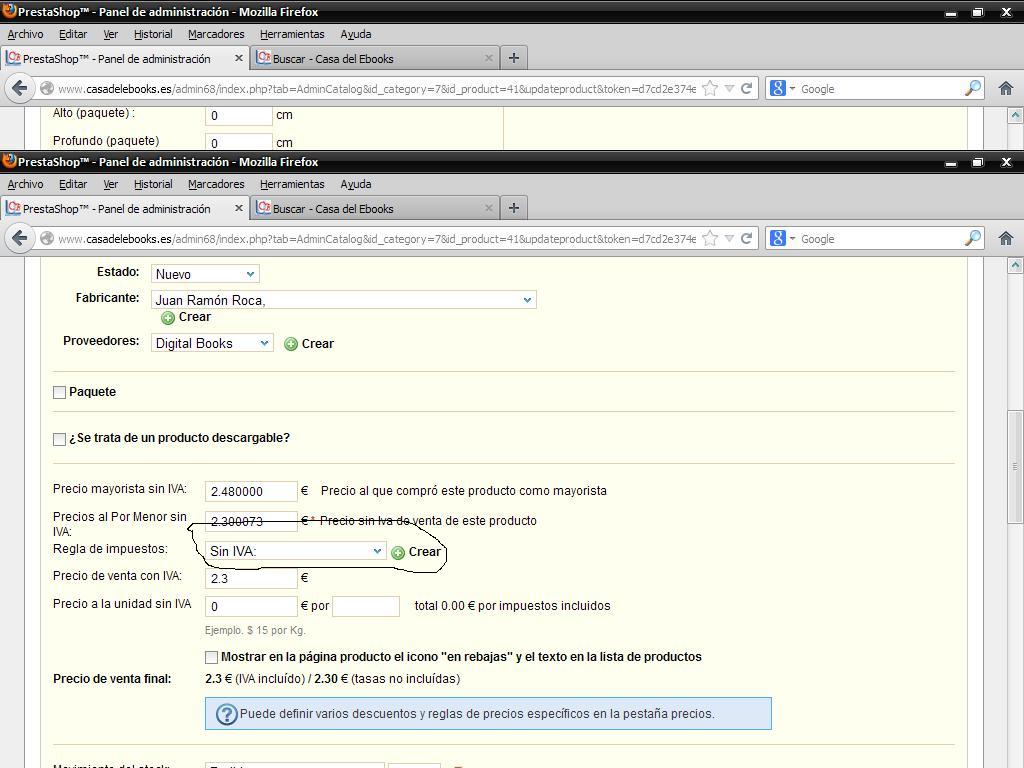1024x768 pixels.
Task: Click search magnifier in upper window's Google box
Action: 972,88
